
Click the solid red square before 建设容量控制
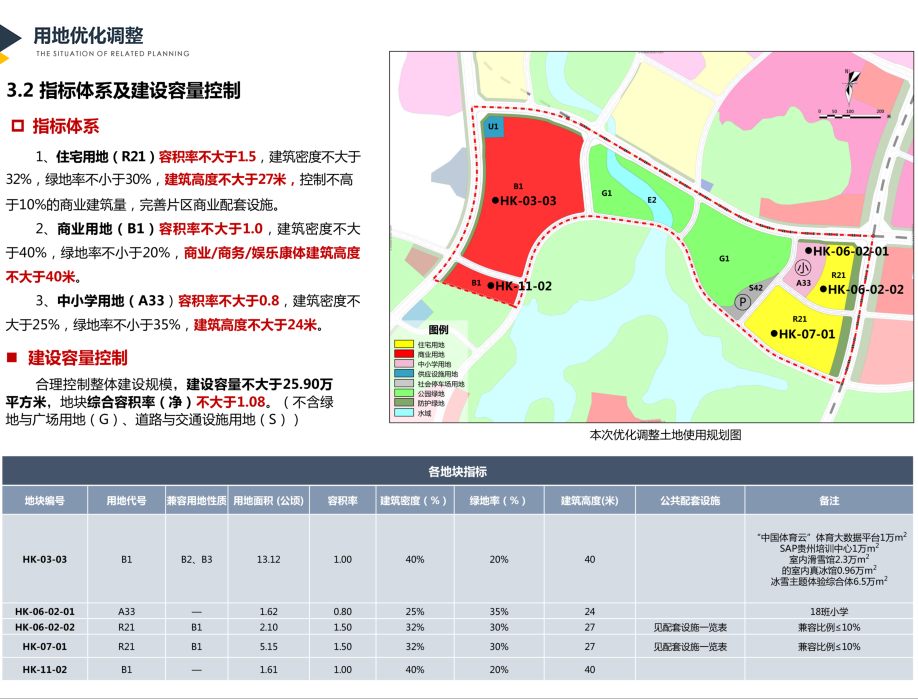pyautogui.click(x=12, y=357)
